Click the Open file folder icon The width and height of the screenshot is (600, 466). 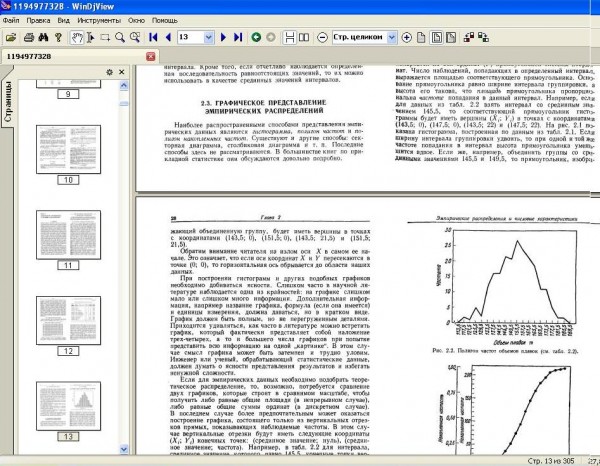point(11,37)
